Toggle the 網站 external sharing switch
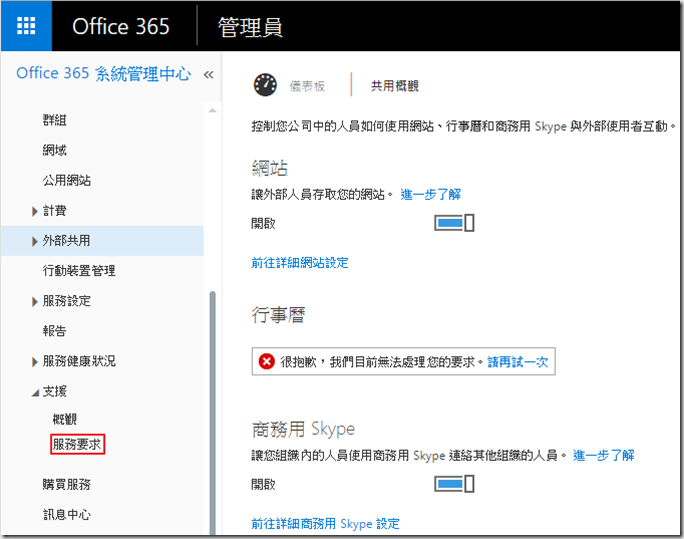The width and height of the screenshot is (684, 539). pyautogui.click(x=453, y=223)
